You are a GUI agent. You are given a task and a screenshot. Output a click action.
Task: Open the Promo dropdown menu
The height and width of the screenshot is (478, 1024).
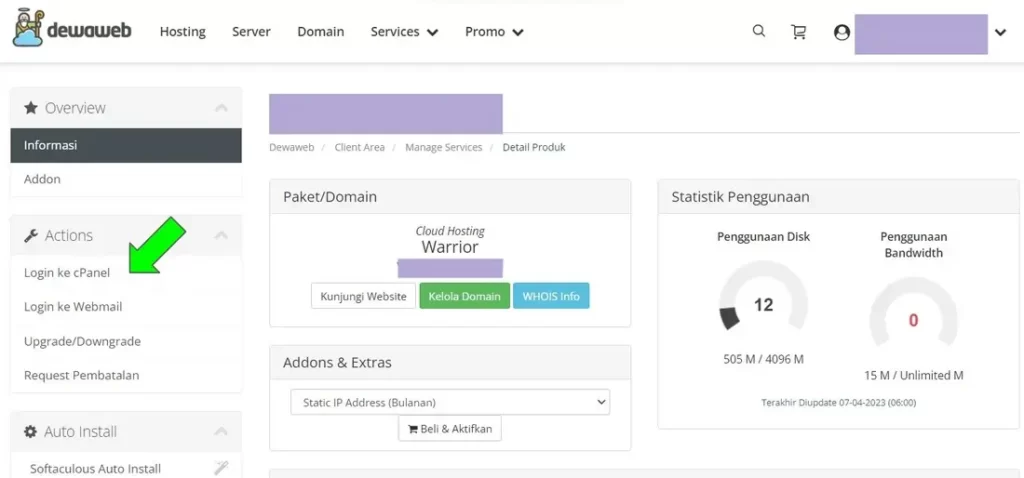point(494,31)
